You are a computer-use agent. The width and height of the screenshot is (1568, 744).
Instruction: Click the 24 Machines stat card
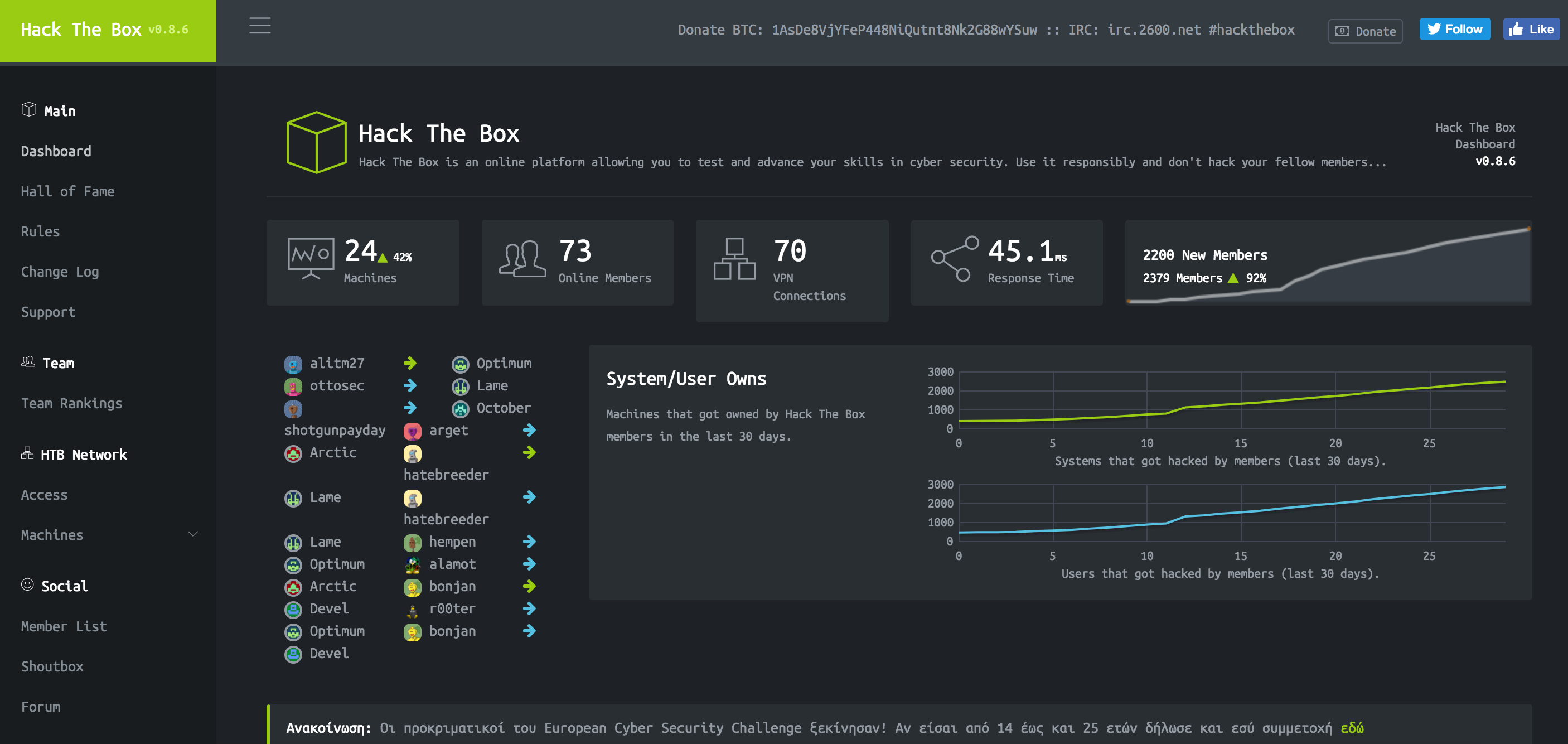(363, 263)
